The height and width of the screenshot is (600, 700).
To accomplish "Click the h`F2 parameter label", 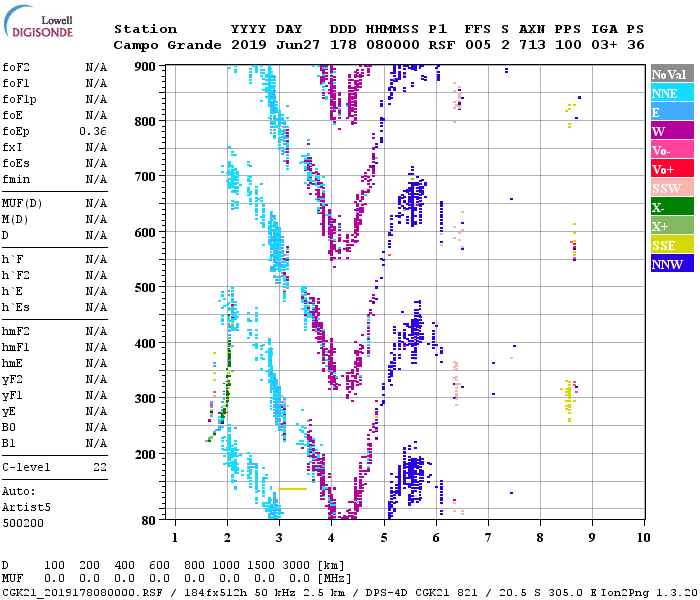I will coord(16,275).
